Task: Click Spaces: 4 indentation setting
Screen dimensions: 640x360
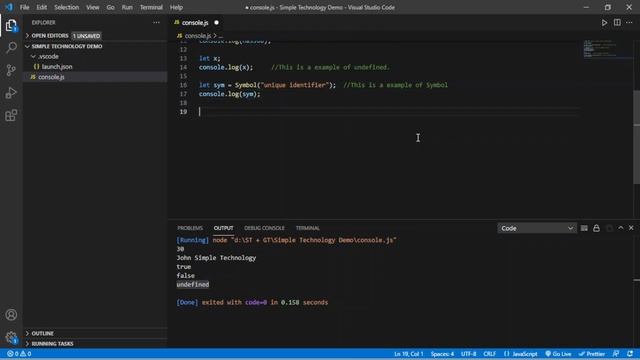Action: [x=442, y=354]
